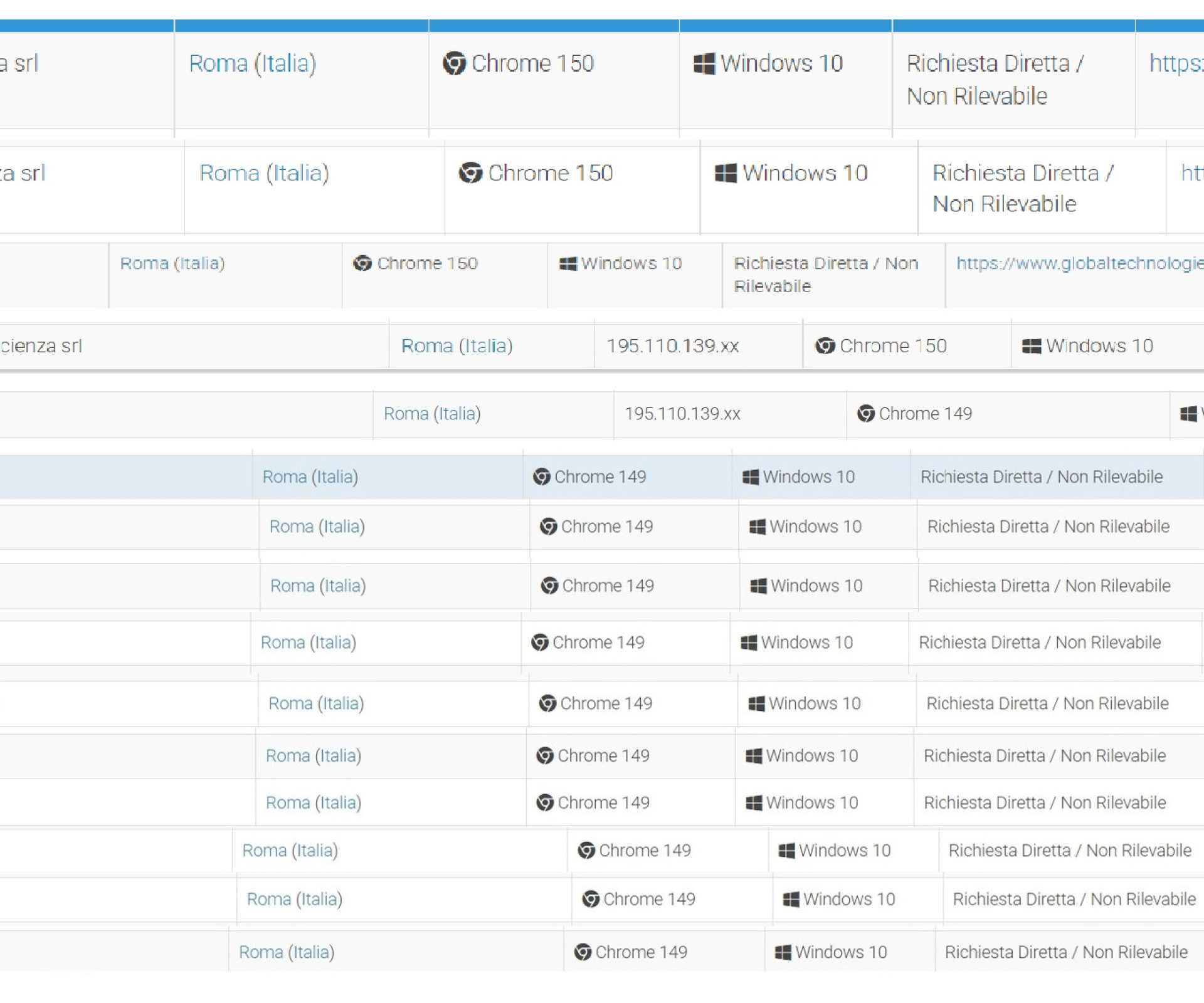Click the Chrome 150 icon in the globaltechnologie row
Viewport: 1204px width, 1003px height.
362,263
